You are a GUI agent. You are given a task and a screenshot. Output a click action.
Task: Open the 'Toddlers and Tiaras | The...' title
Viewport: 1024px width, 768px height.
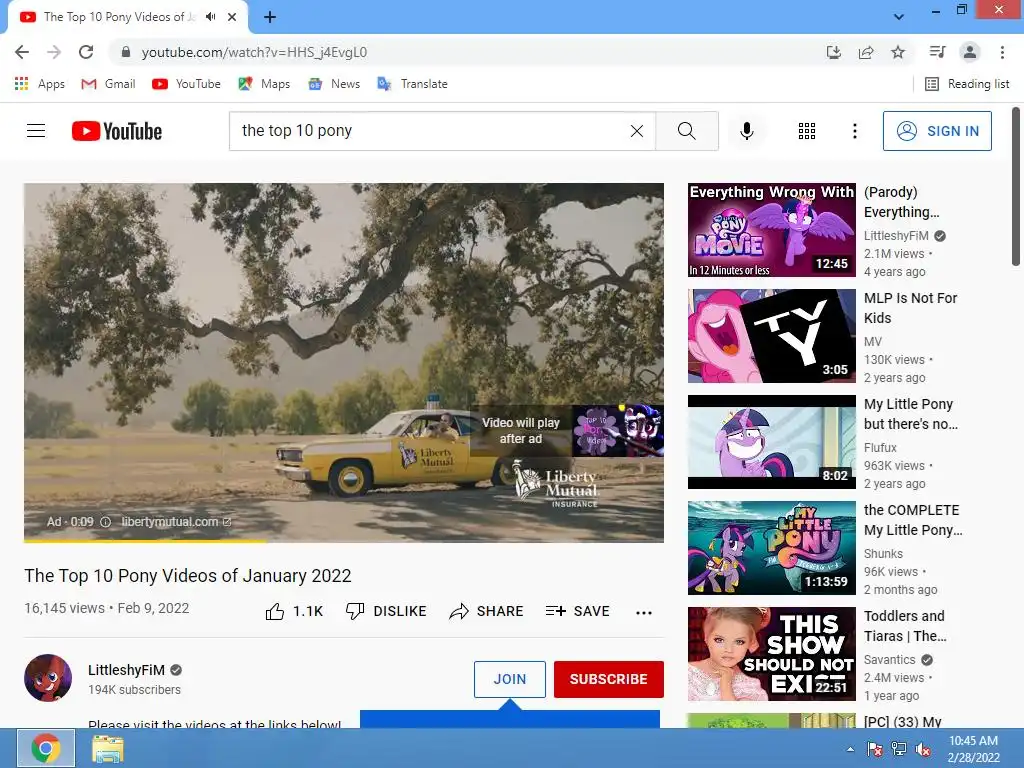905,626
